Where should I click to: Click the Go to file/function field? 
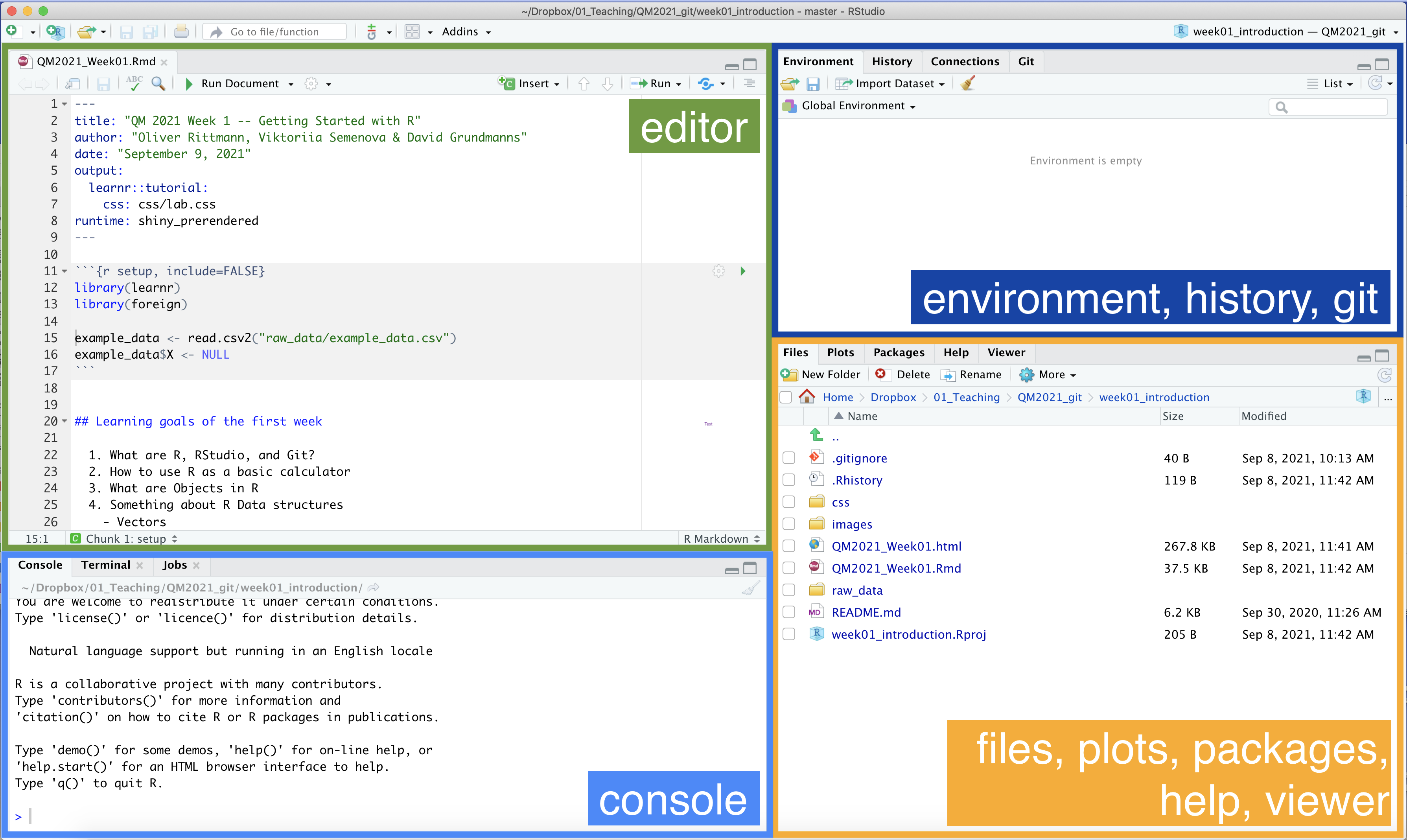pyautogui.click(x=274, y=32)
